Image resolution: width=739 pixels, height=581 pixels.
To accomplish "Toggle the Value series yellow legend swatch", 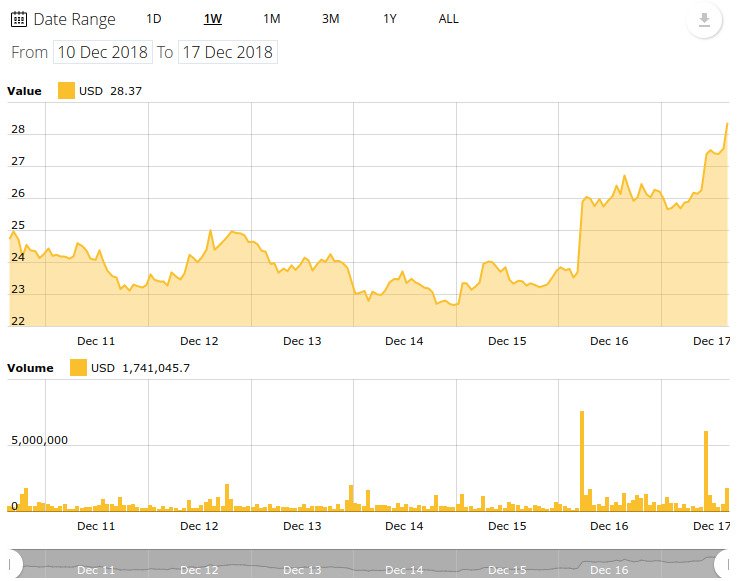I will click(66, 91).
